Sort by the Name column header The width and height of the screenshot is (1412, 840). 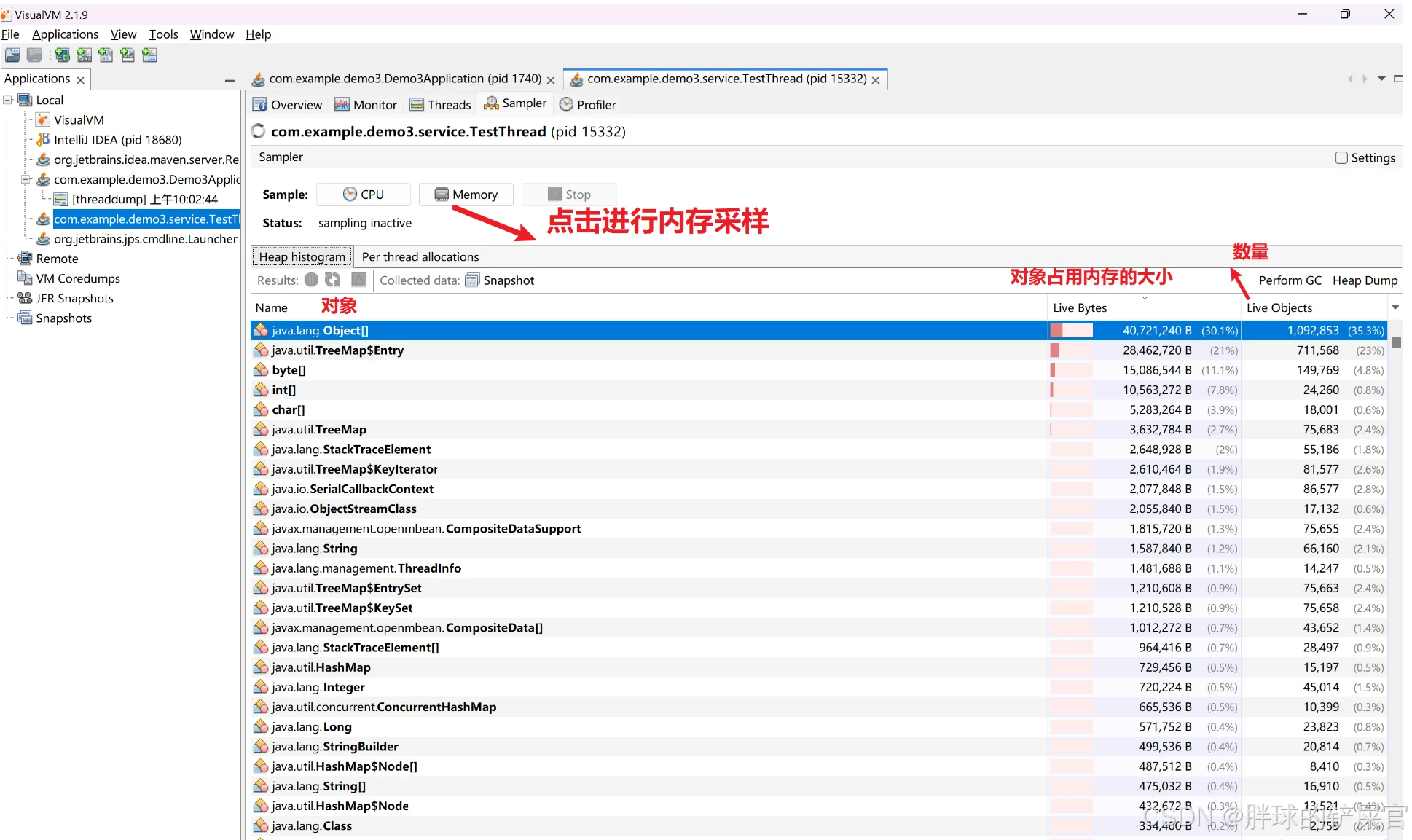coord(648,307)
